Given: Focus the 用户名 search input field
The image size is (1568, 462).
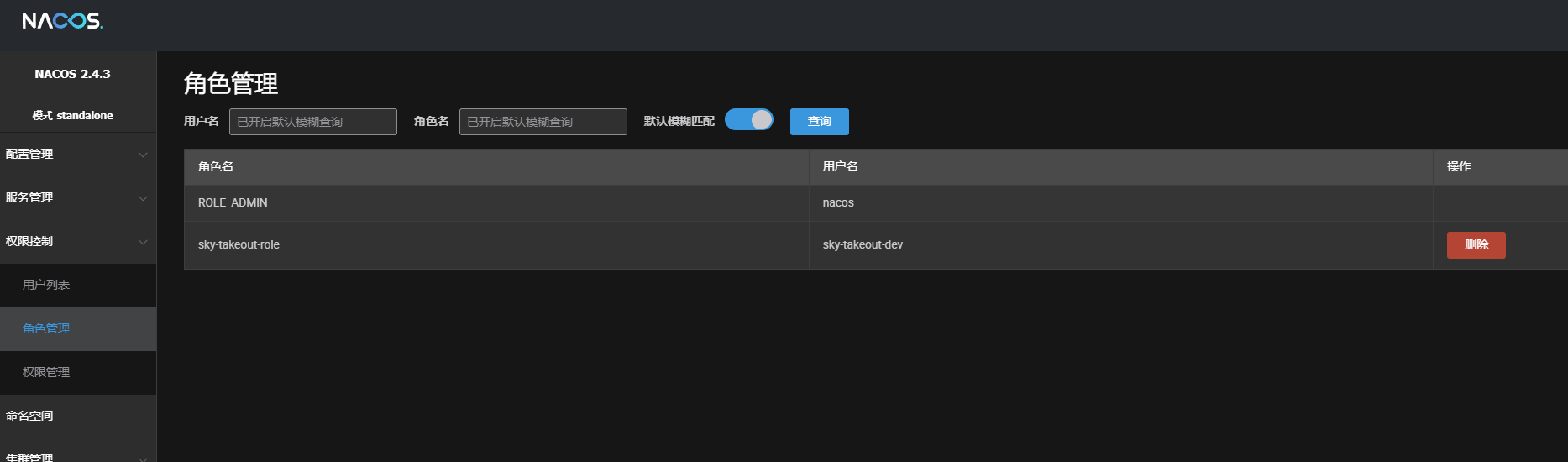Looking at the screenshot, I should tap(312, 122).
